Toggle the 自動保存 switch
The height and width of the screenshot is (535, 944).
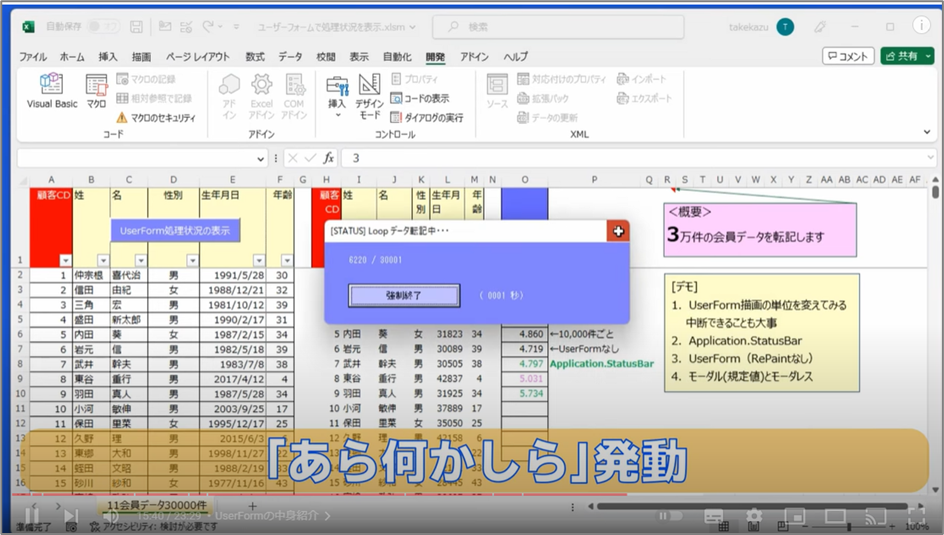pyautogui.click(x=103, y=27)
